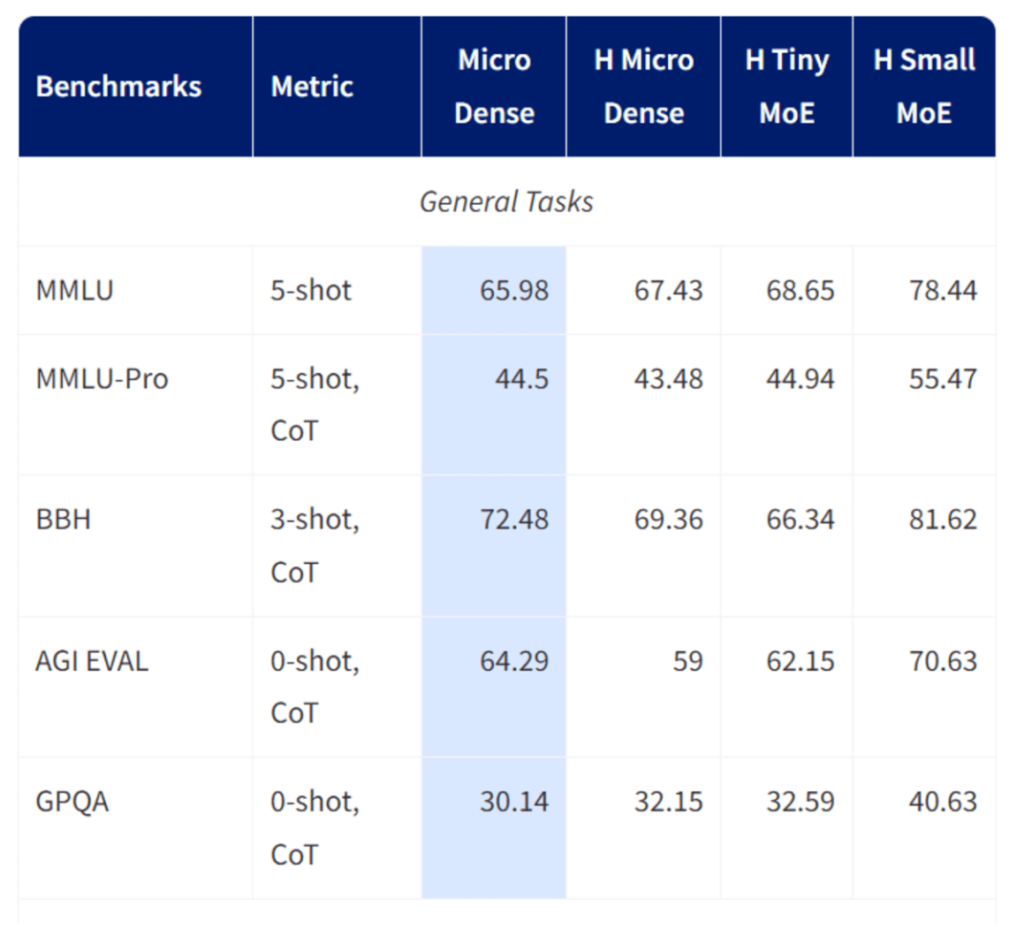The height and width of the screenshot is (943, 1024).
Task: Select the 5-shot metric cell for MMLU
Action: 311,291
